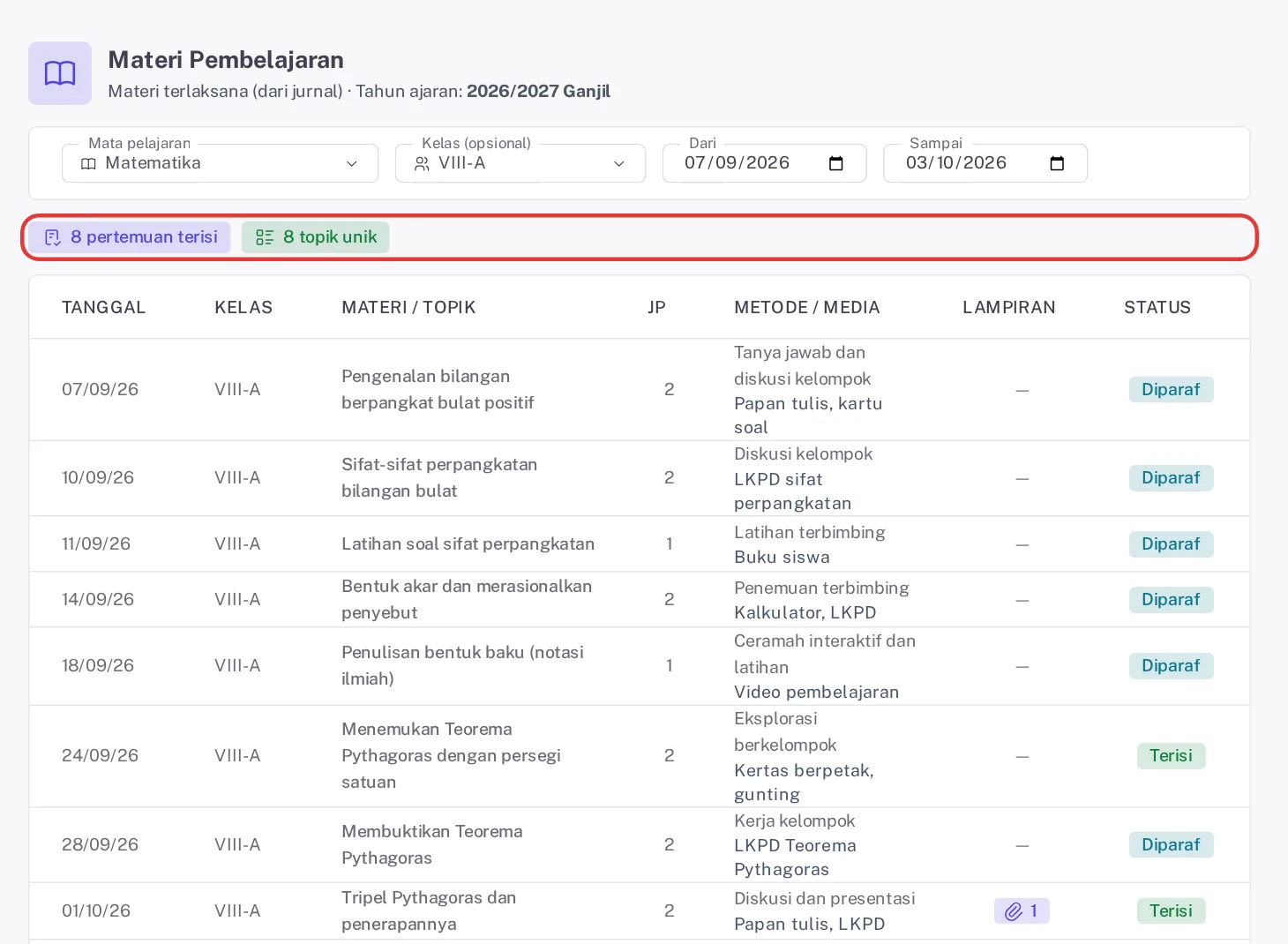Click the 8 pertemuan terisi badge
The image size is (1288, 944).
tap(130, 237)
